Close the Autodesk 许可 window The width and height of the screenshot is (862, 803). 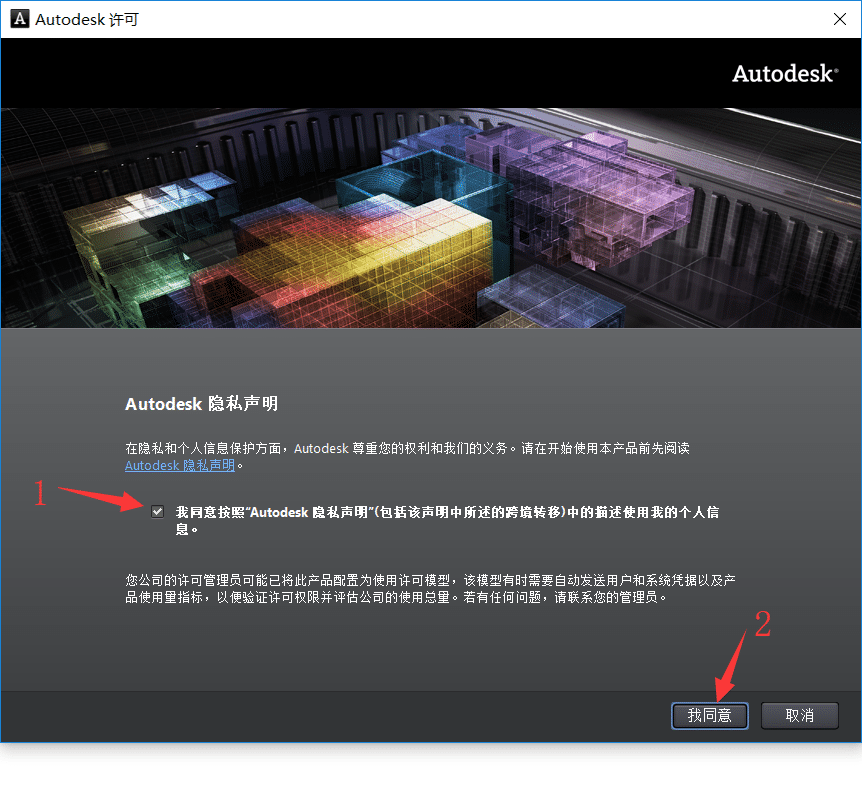pyautogui.click(x=838, y=19)
